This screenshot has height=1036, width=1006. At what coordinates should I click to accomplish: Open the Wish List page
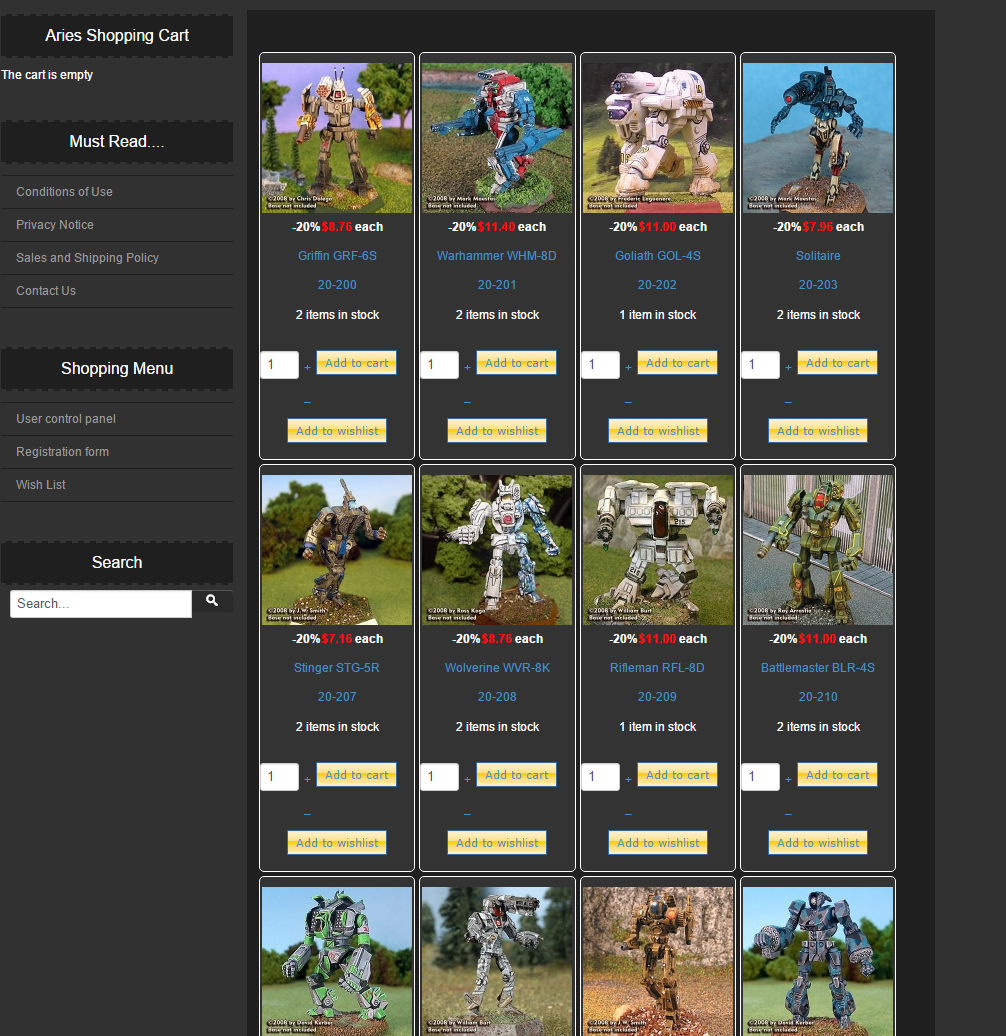[x=40, y=485]
